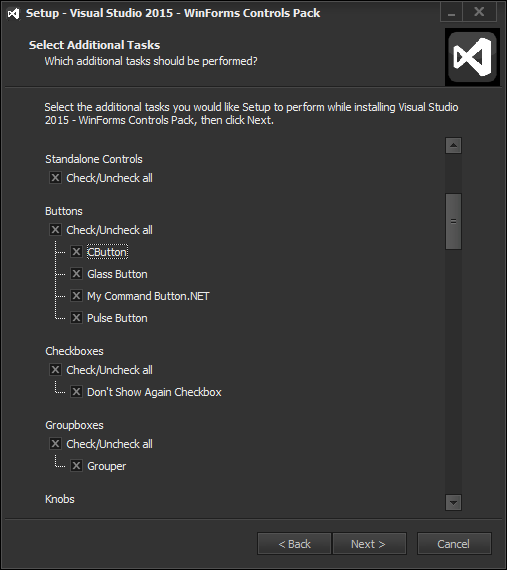This screenshot has height=570, width=507.
Task: Close the setup window
Action: pos(479,13)
